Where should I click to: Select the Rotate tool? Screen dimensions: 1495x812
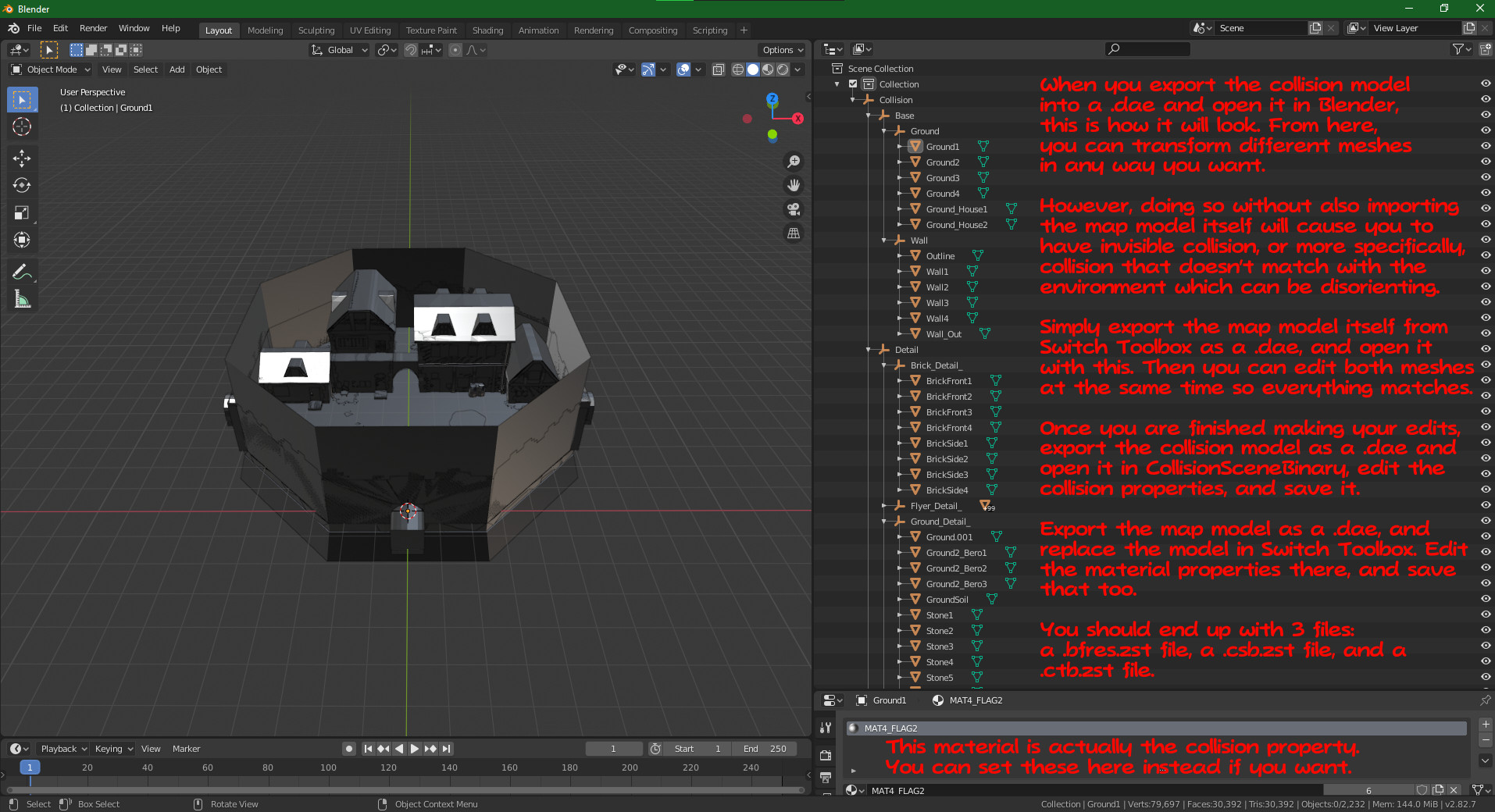click(22, 185)
